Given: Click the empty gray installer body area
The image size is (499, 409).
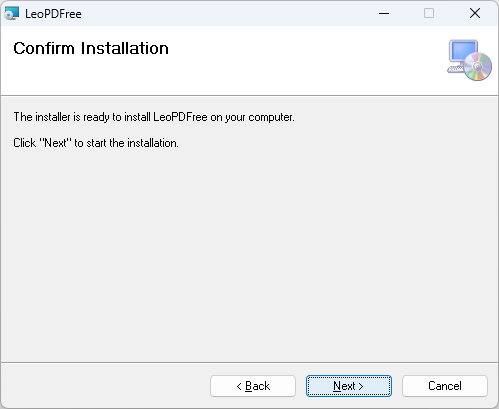Looking at the screenshot, I should 249,253.
